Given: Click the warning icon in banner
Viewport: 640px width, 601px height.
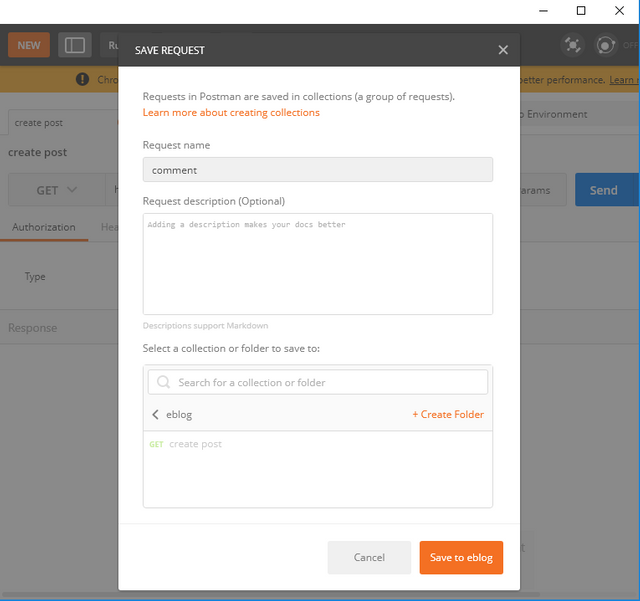Looking at the screenshot, I should point(83,80).
